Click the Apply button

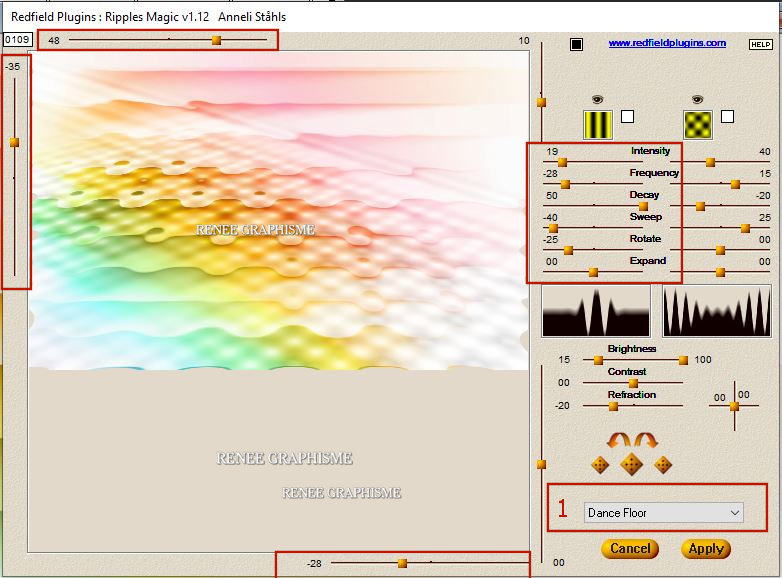tap(706, 549)
